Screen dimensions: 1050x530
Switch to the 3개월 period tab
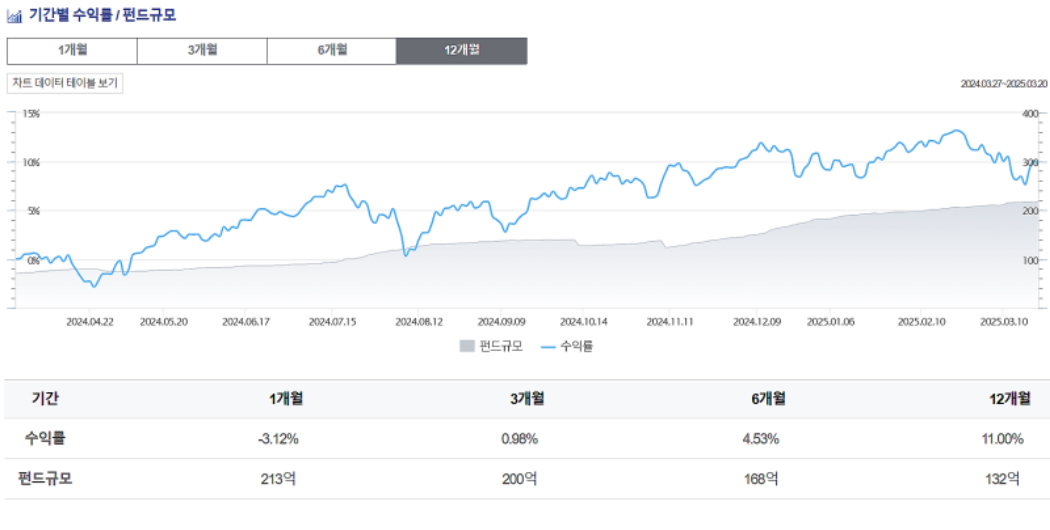point(202,51)
